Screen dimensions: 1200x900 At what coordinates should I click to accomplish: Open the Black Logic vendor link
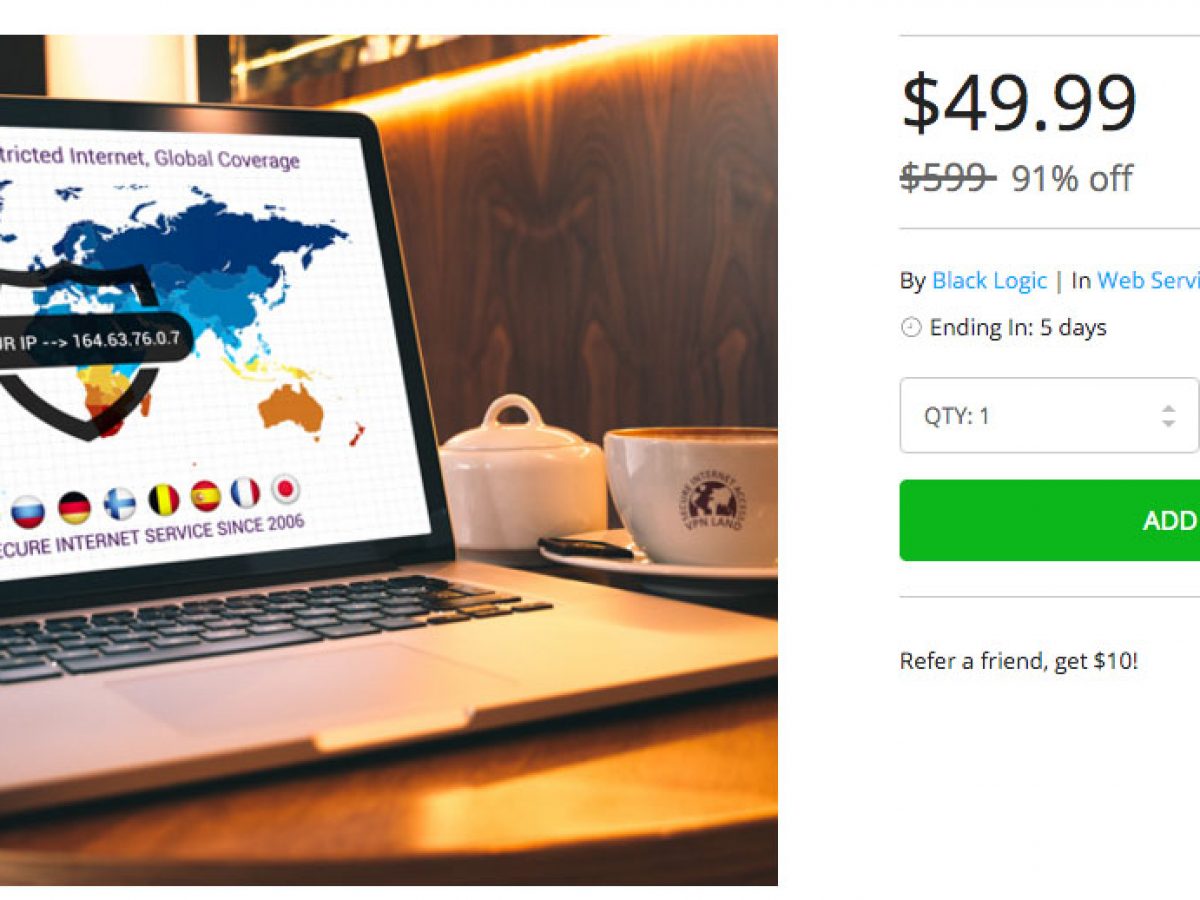989,281
